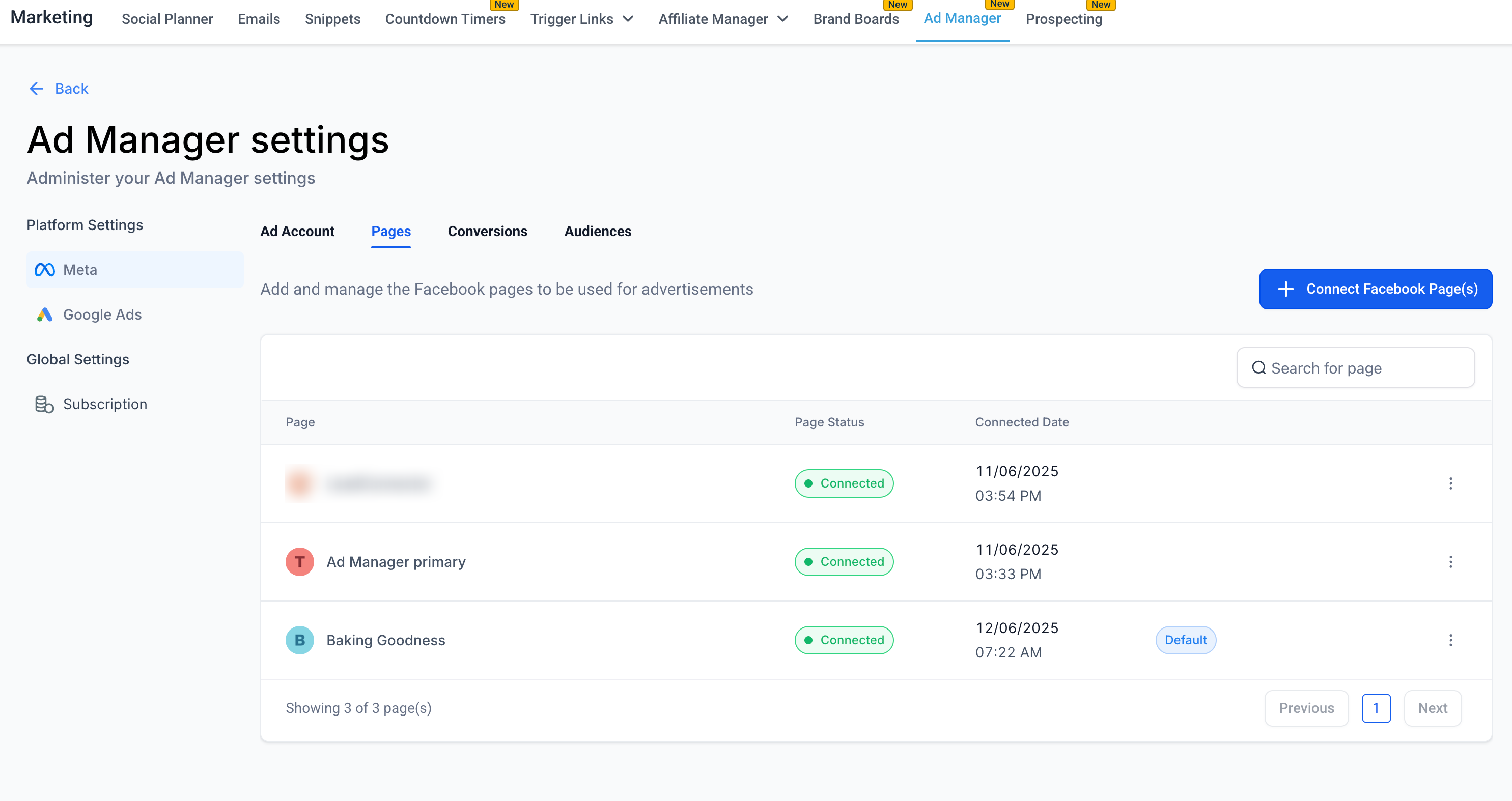Screen dimensions: 1512x801
Task: Click the Back arrow icon
Action: click(36, 89)
